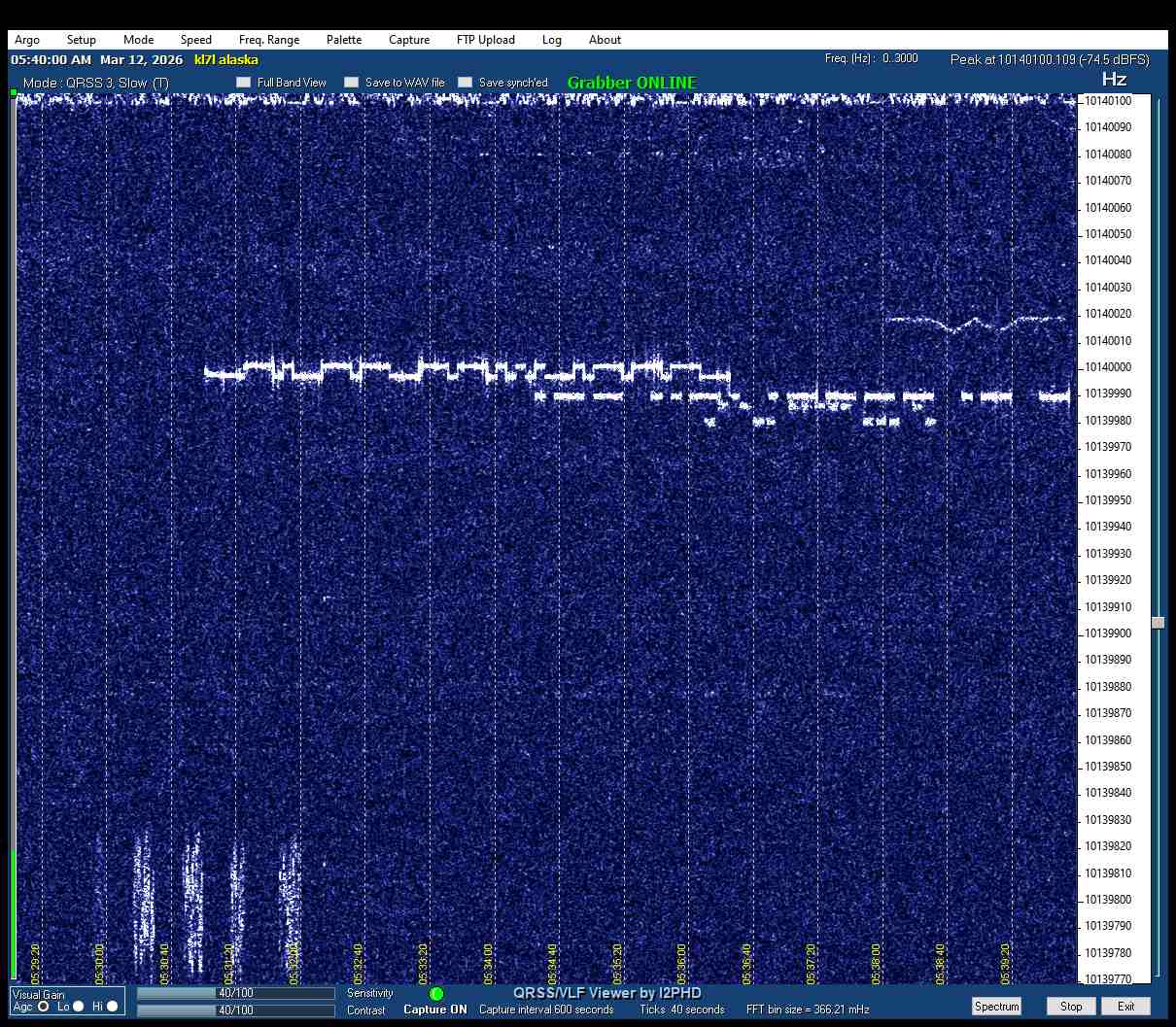This screenshot has width=1176, height=1027.
Task: Open the Mode menu
Action: 138,40
